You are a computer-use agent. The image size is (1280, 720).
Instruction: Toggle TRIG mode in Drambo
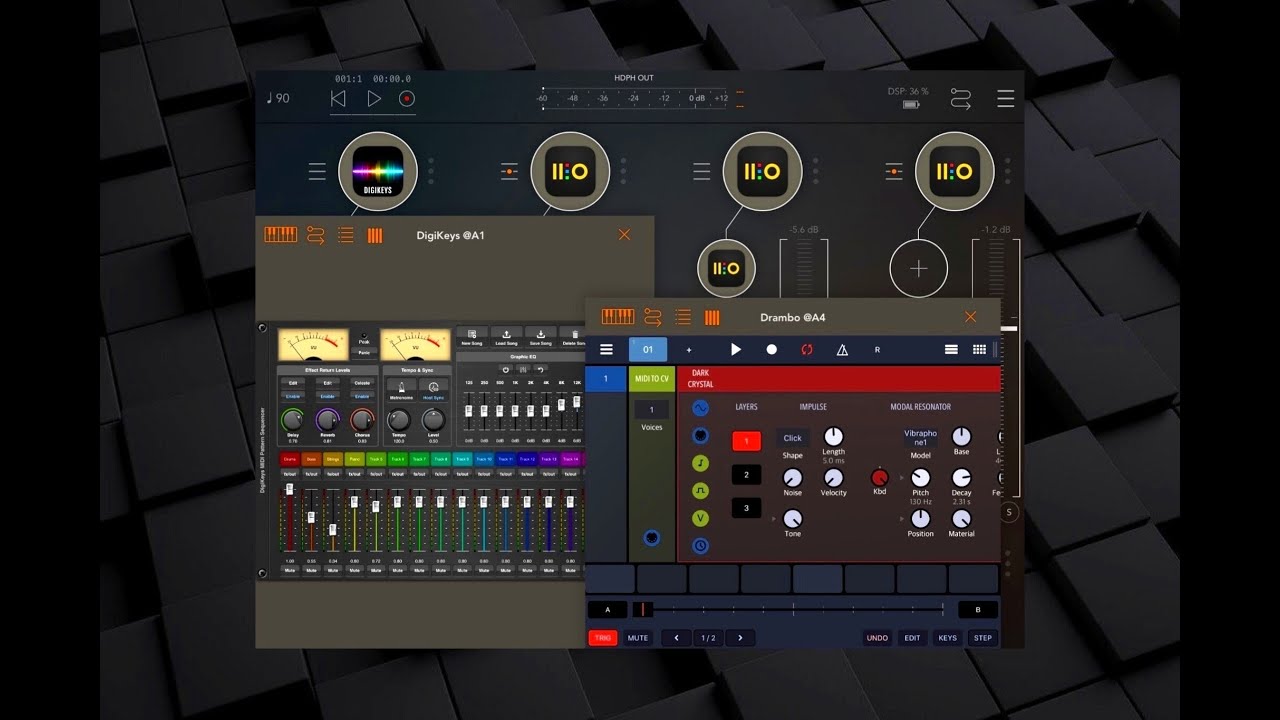tap(603, 638)
